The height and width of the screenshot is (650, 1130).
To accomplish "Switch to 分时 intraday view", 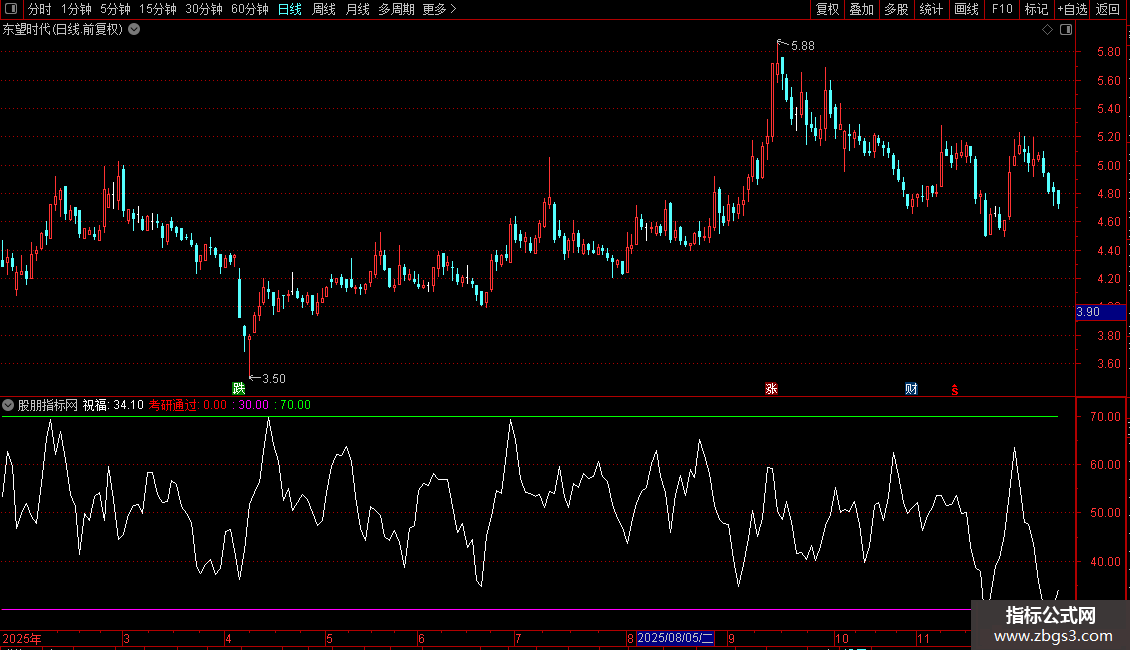I will pyautogui.click(x=40, y=9).
